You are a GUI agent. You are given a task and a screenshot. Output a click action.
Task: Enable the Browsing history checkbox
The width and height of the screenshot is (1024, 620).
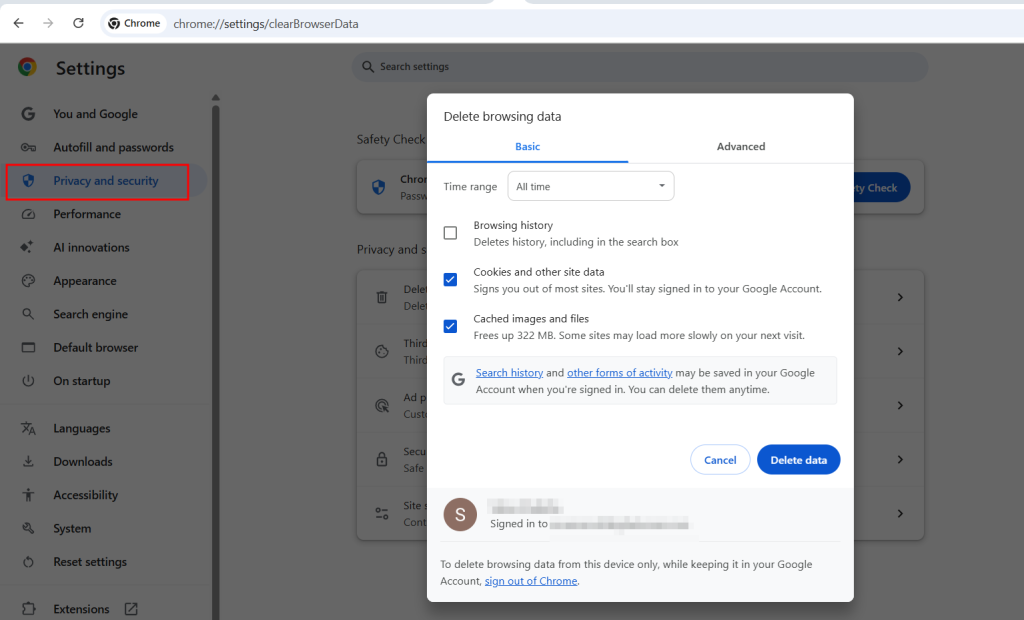click(x=450, y=233)
